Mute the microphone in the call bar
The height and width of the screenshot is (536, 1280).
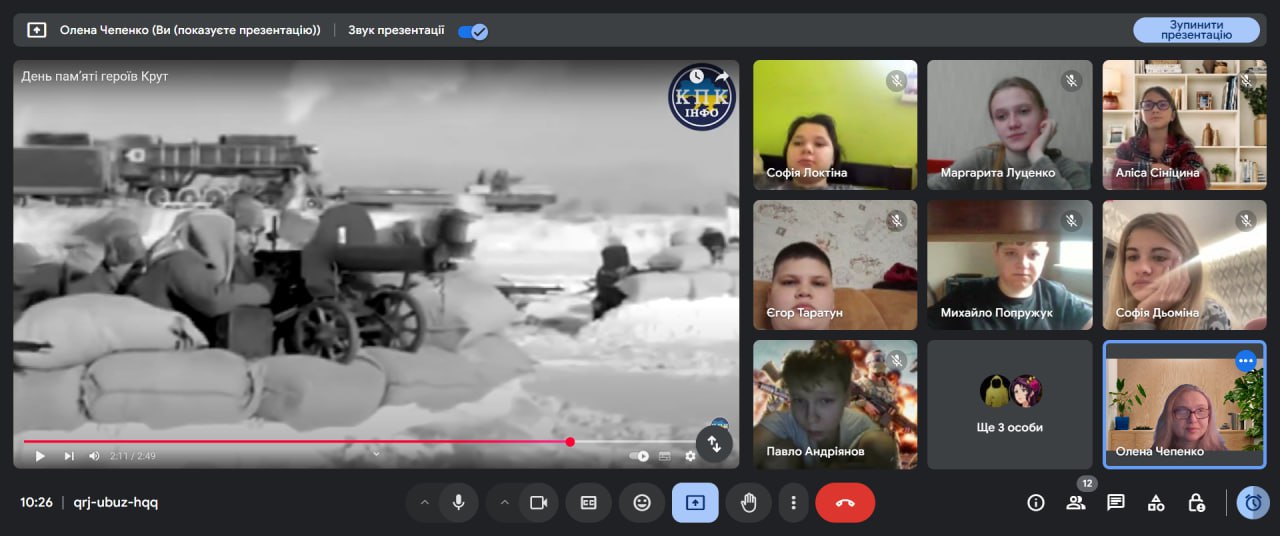coord(458,503)
